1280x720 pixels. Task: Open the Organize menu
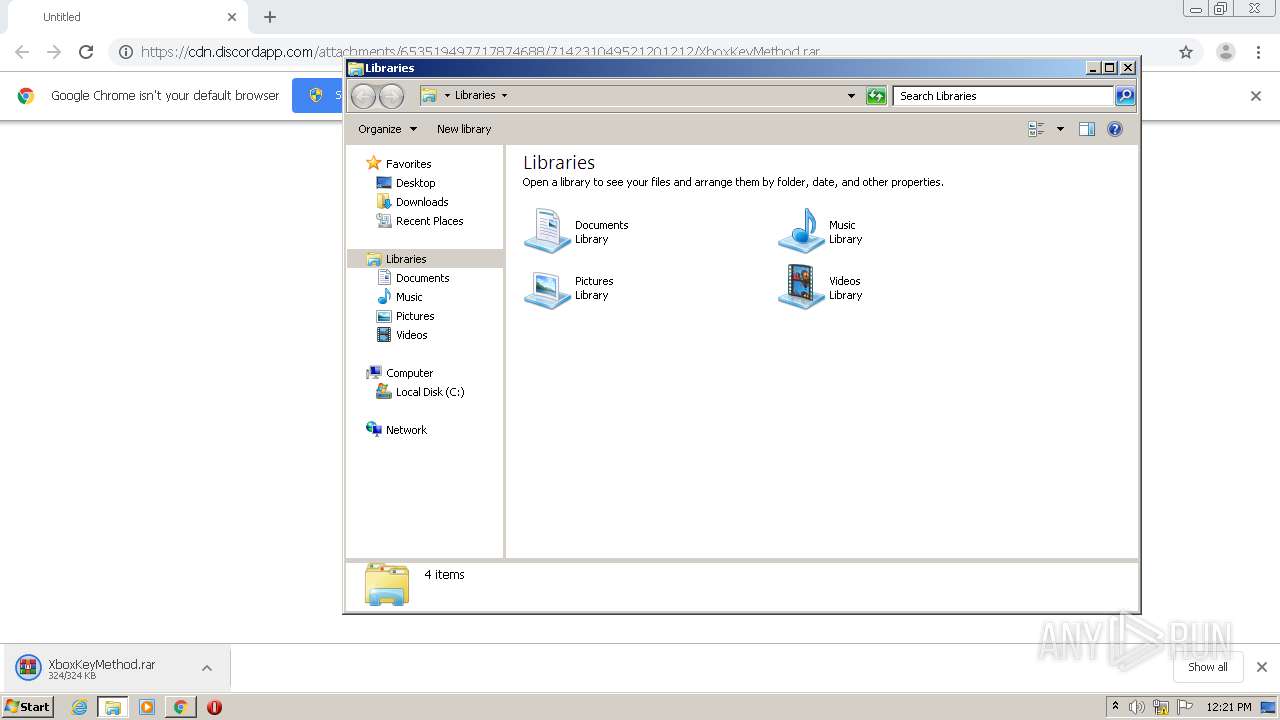[x=387, y=129]
